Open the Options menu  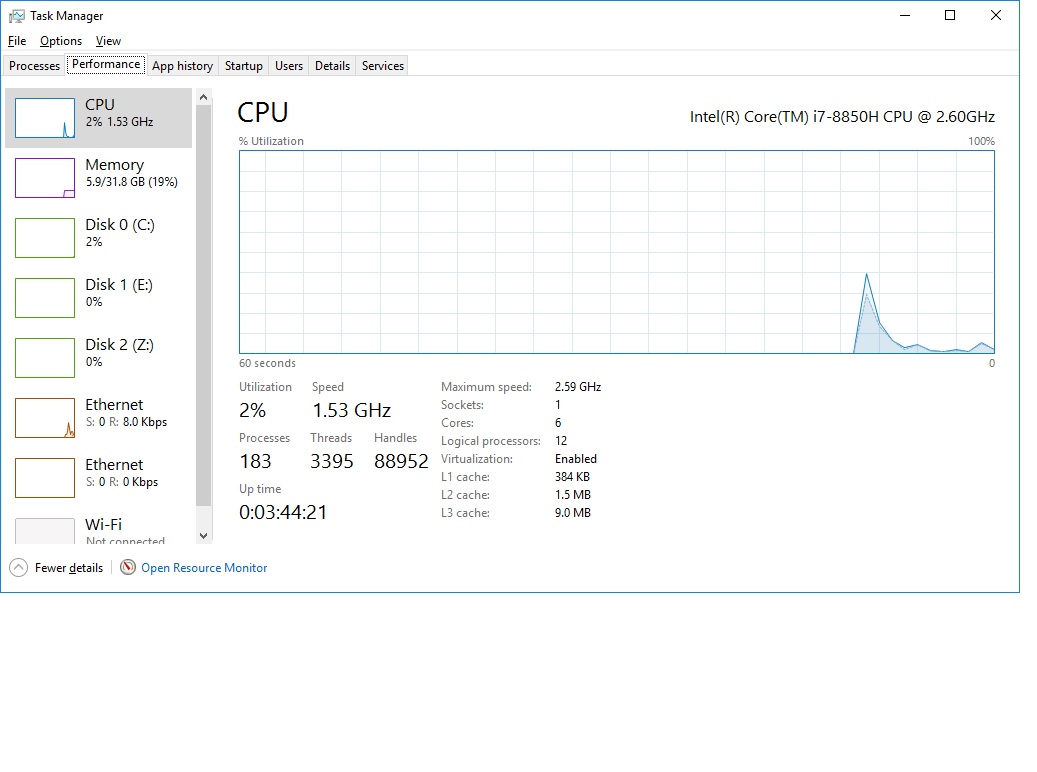[61, 41]
